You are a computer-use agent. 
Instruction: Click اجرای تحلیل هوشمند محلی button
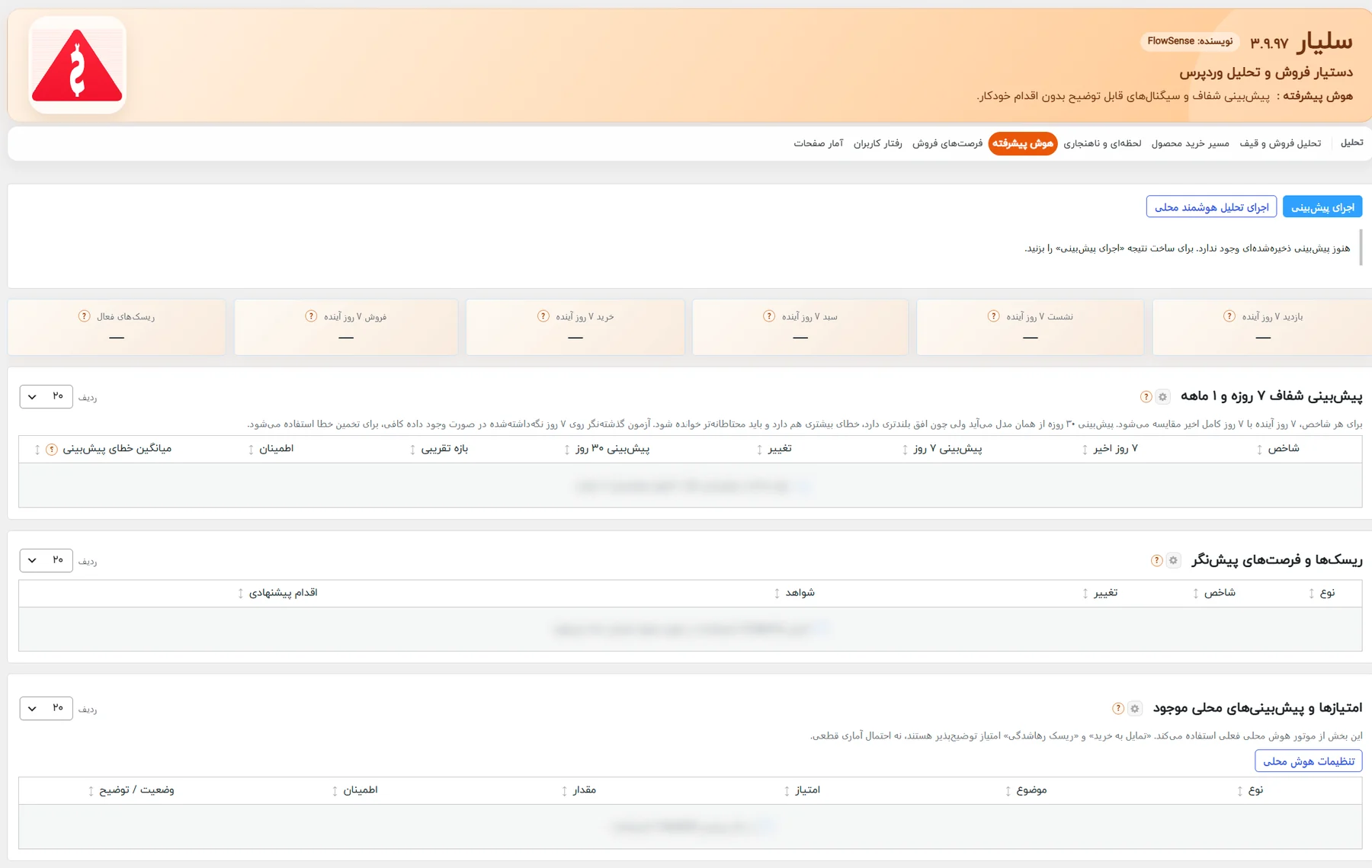pyautogui.click(x=1211, y=207)
